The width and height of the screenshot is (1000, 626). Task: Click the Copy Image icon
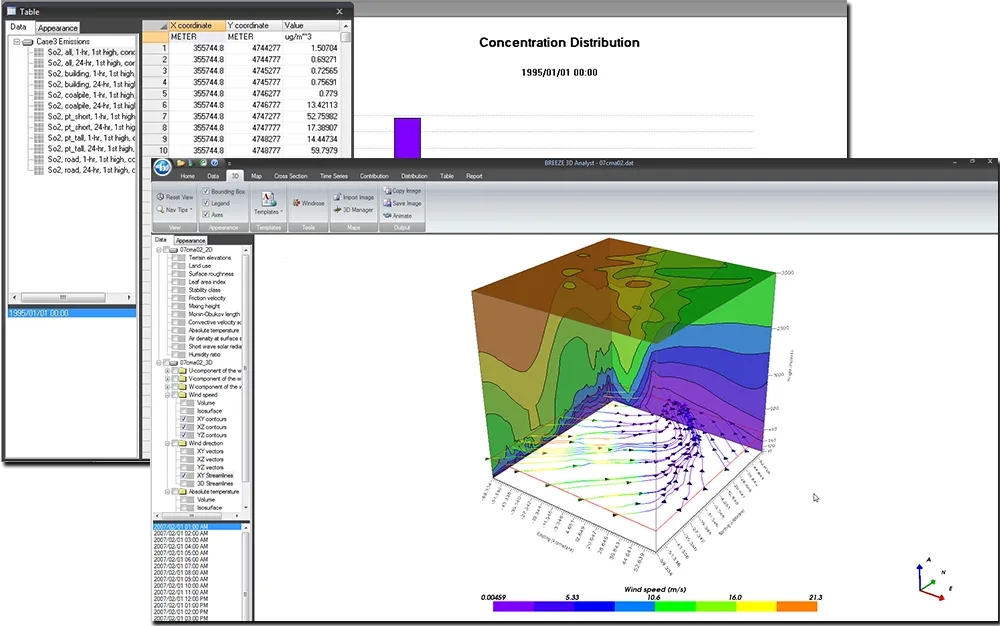click(x=386, y=190)
